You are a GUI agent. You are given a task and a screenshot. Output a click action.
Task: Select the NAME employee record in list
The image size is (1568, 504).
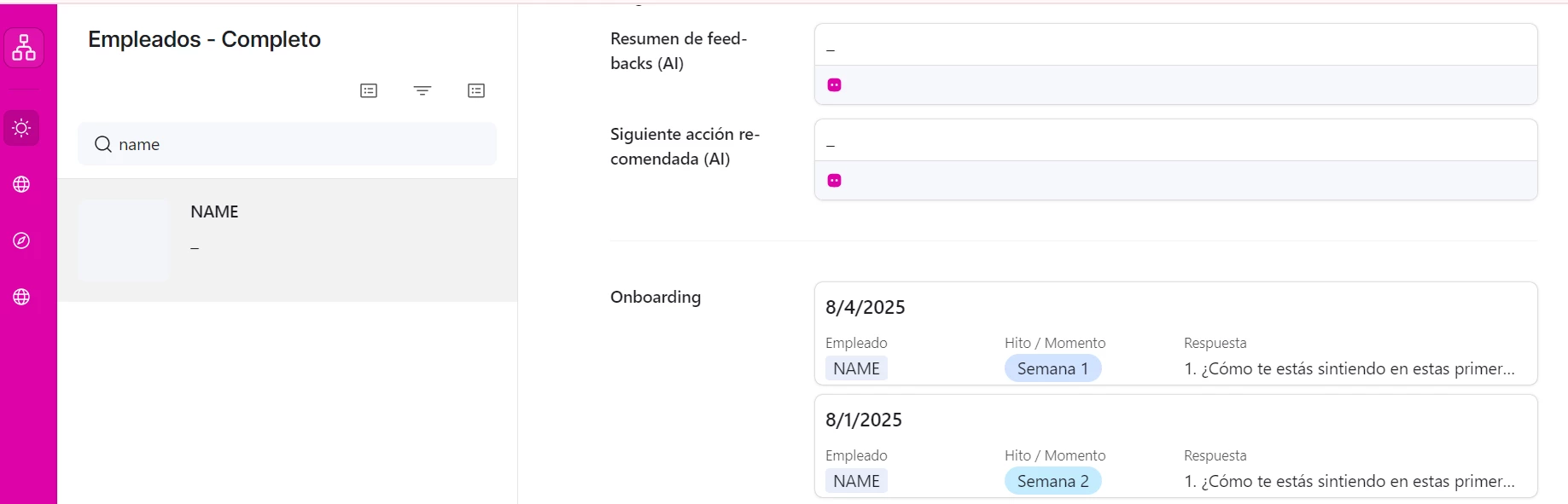(x=287, y=240)
